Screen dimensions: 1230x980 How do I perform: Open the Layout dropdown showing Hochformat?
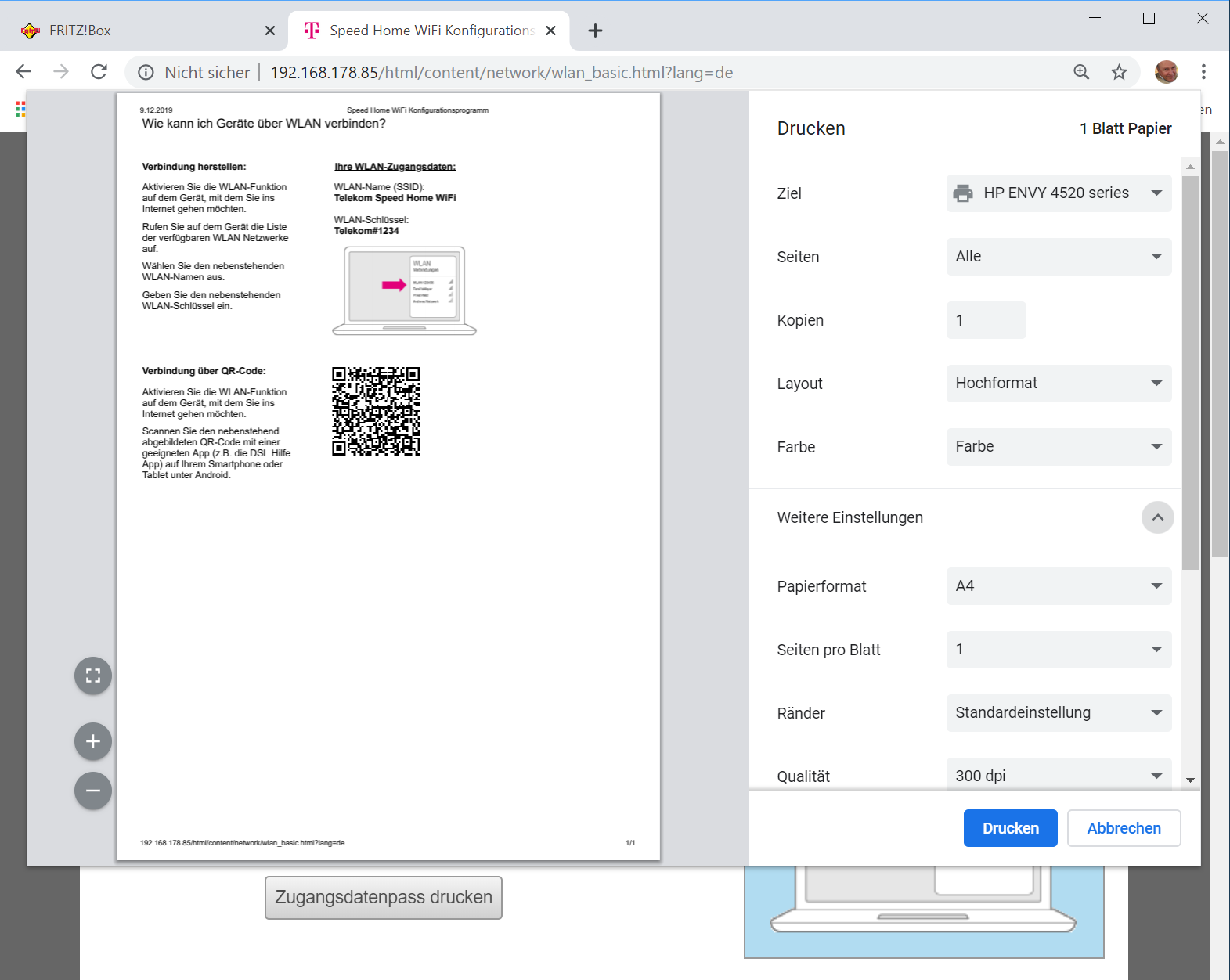(x=1059, y=384)
